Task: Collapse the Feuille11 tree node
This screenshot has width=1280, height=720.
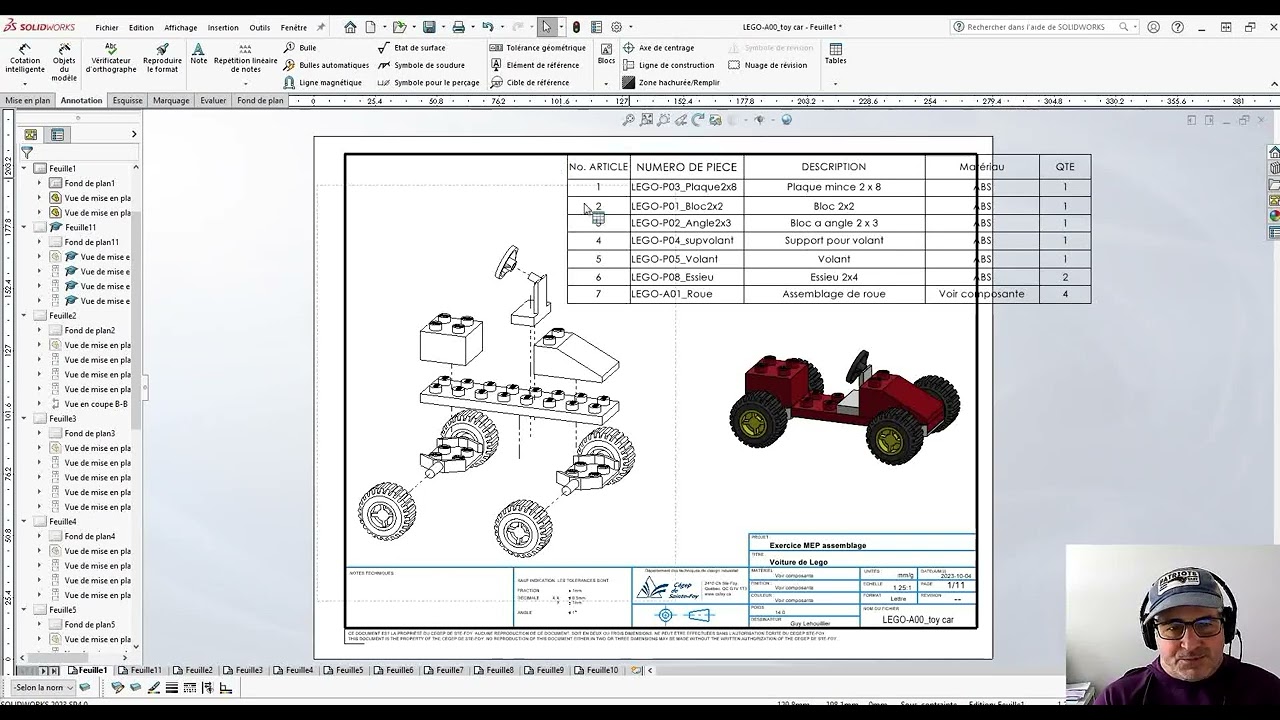Action: (24, 227)
